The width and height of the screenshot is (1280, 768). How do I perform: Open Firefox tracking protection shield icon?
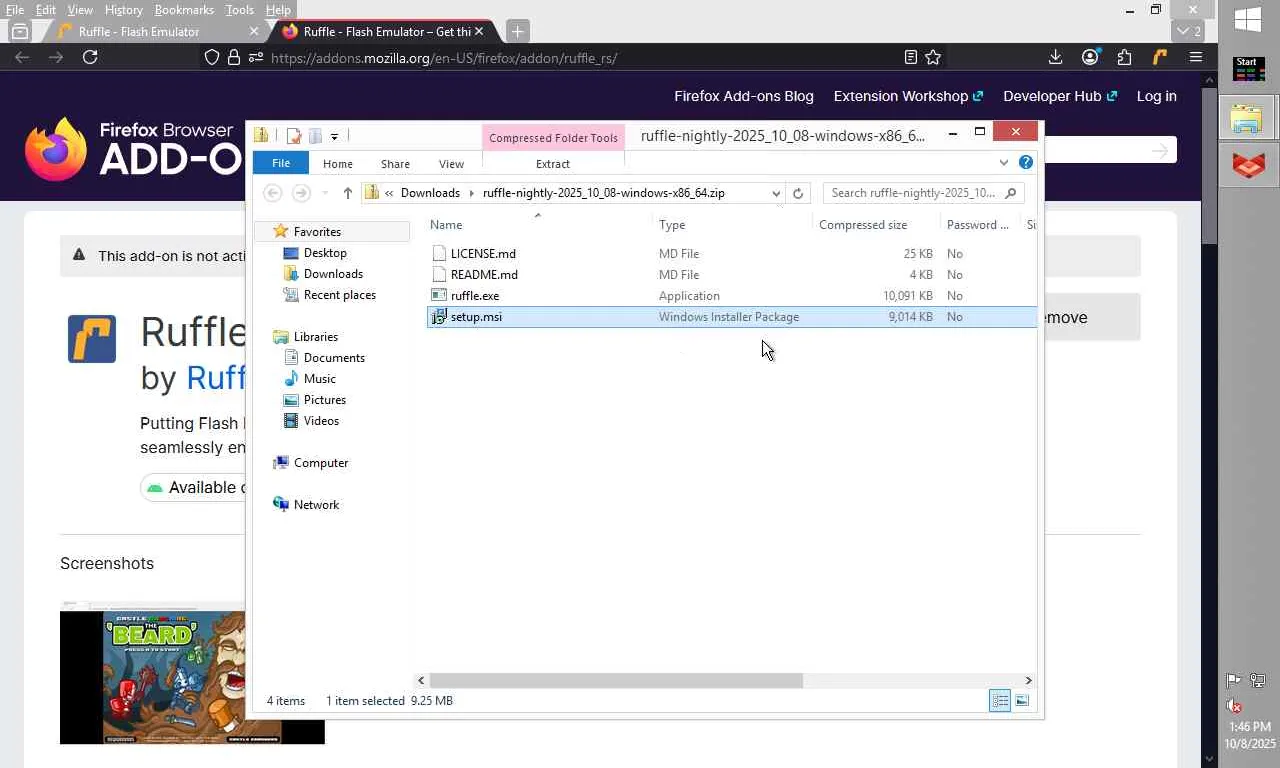pyautogui.click(x=212, y=57)
